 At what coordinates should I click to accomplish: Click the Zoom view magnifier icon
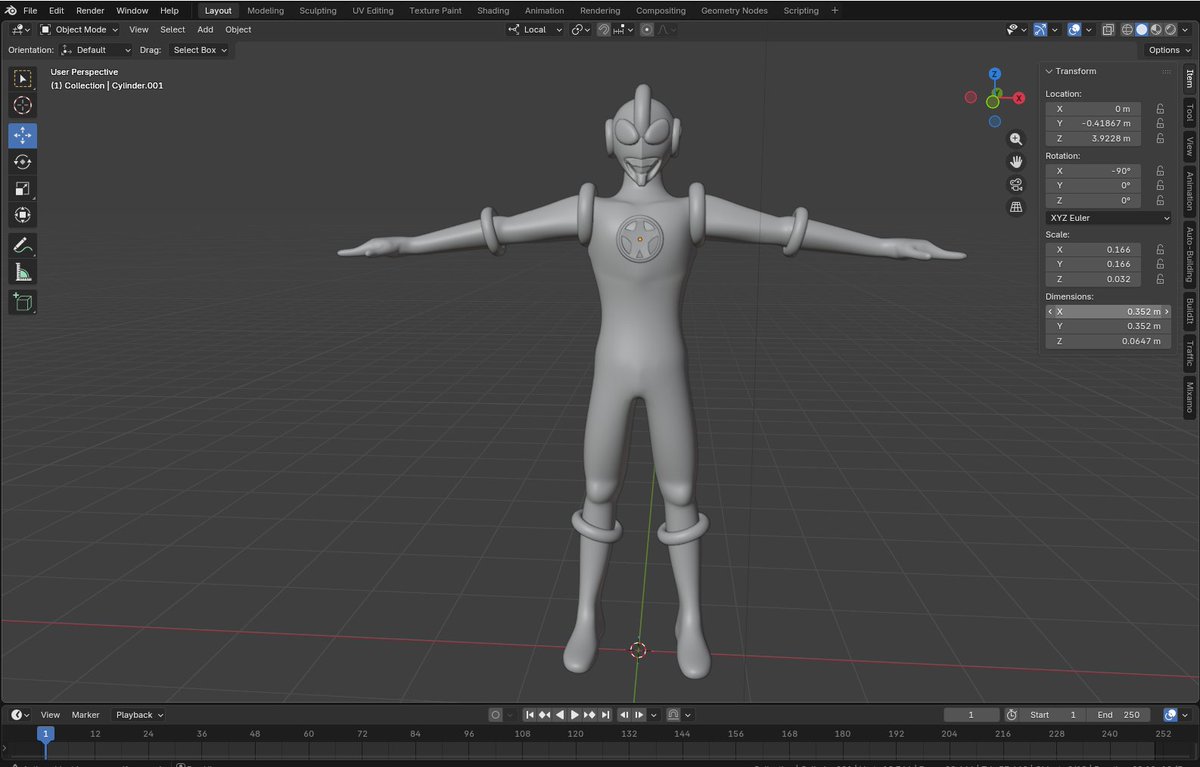pyautogui.click(x=1016, y=139)
